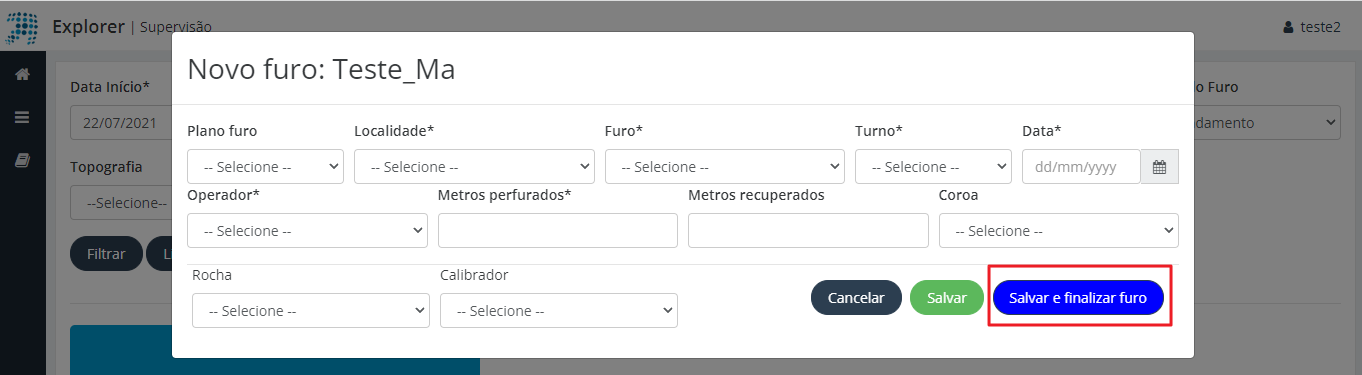The height and width of the screenshot is (375, 1362).
Task: Open the Rocha dropdown
Action: point(311,311)
